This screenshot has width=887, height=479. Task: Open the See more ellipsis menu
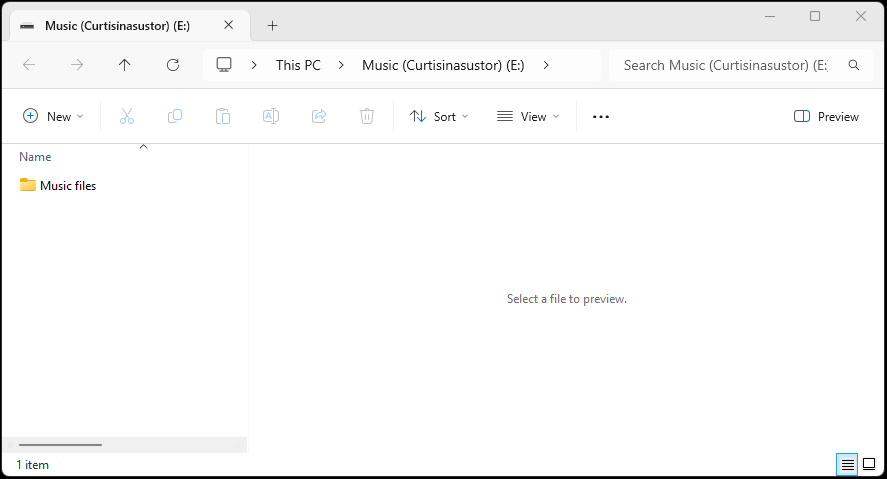600,117
